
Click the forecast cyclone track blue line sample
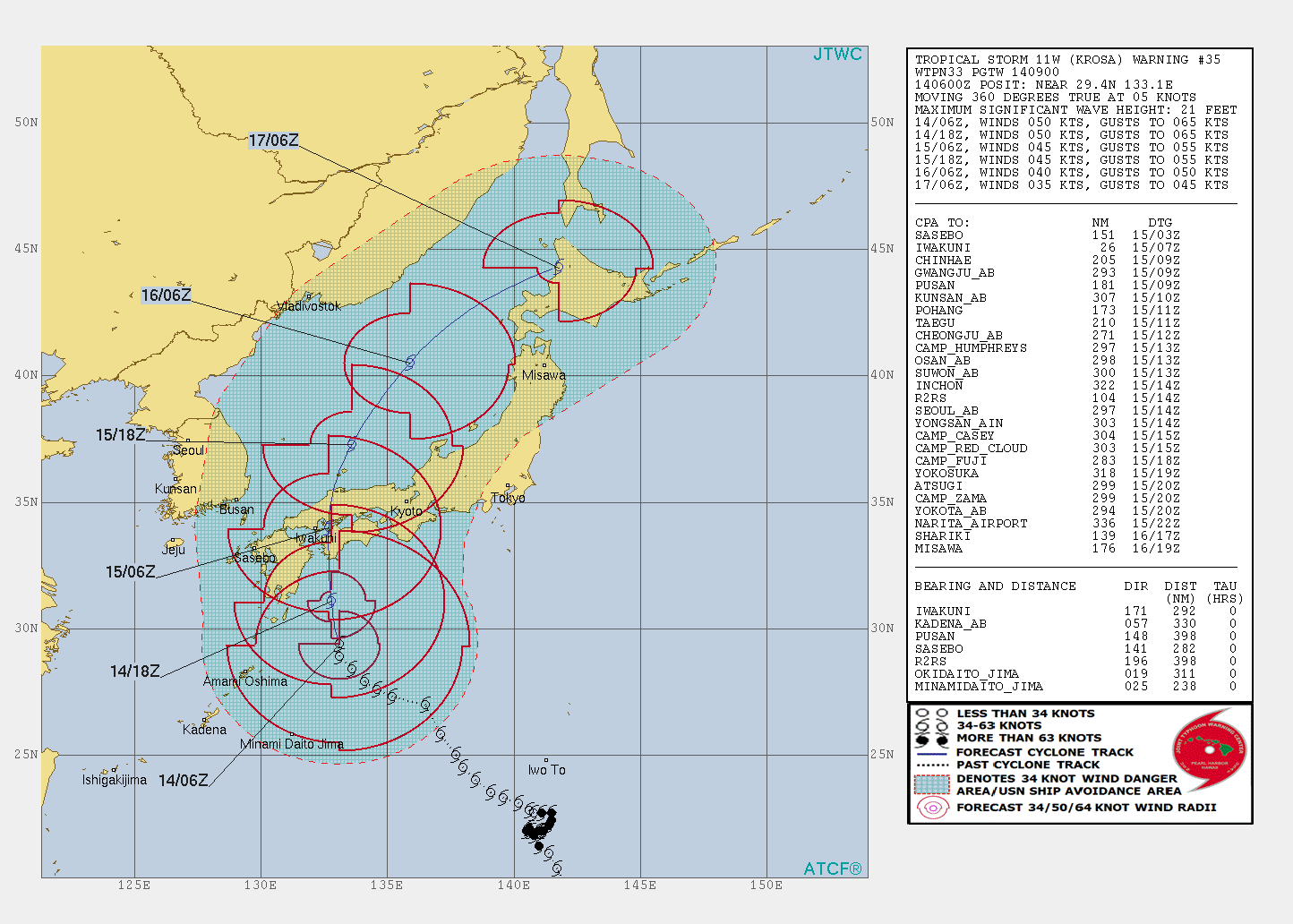[932, 753]
